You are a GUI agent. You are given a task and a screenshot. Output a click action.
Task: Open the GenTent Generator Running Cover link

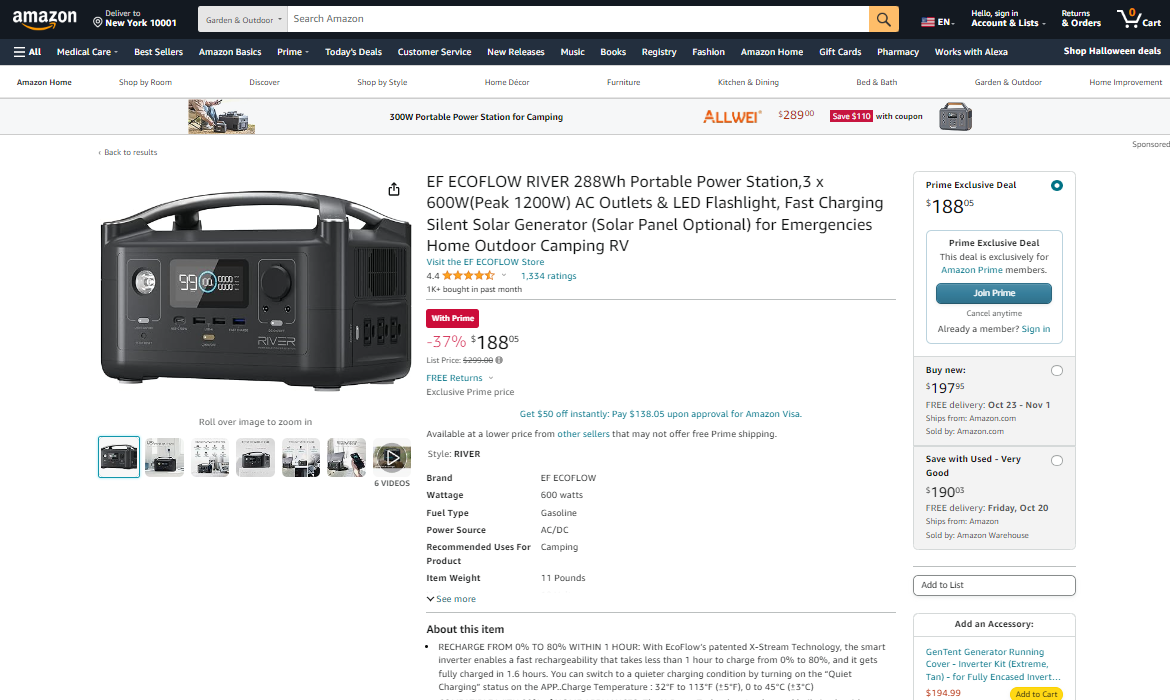[993, 664]
